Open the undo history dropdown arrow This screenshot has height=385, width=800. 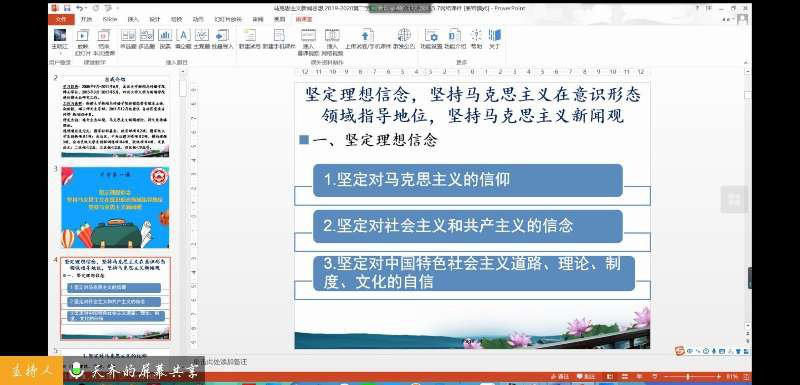(86, 8)
